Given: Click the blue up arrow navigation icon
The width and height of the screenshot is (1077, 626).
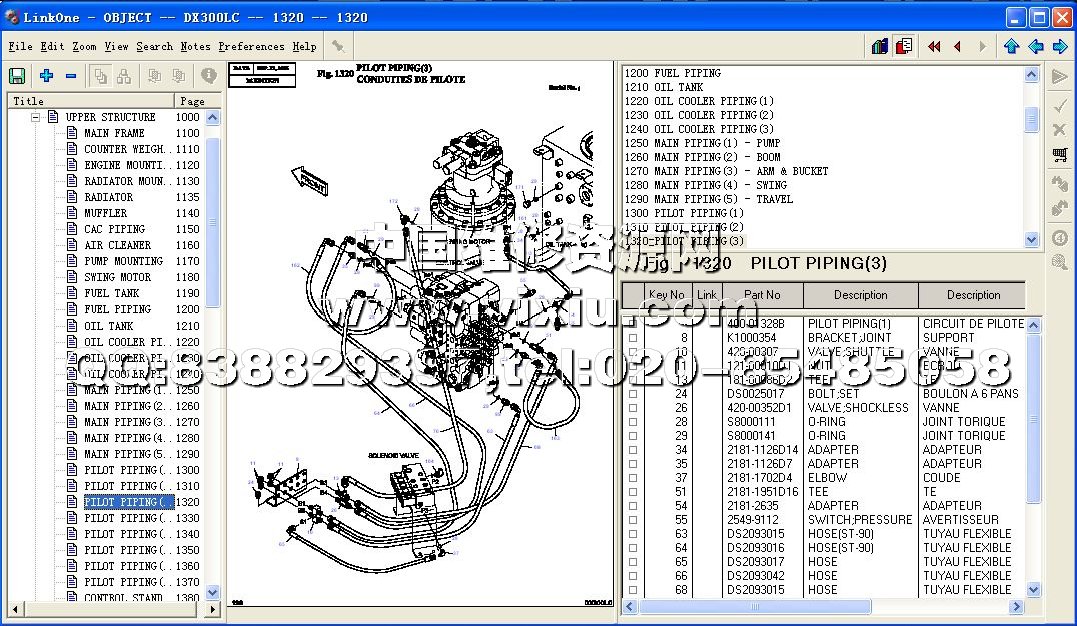Looking at the screenshot, I should tap(1011, 46).
